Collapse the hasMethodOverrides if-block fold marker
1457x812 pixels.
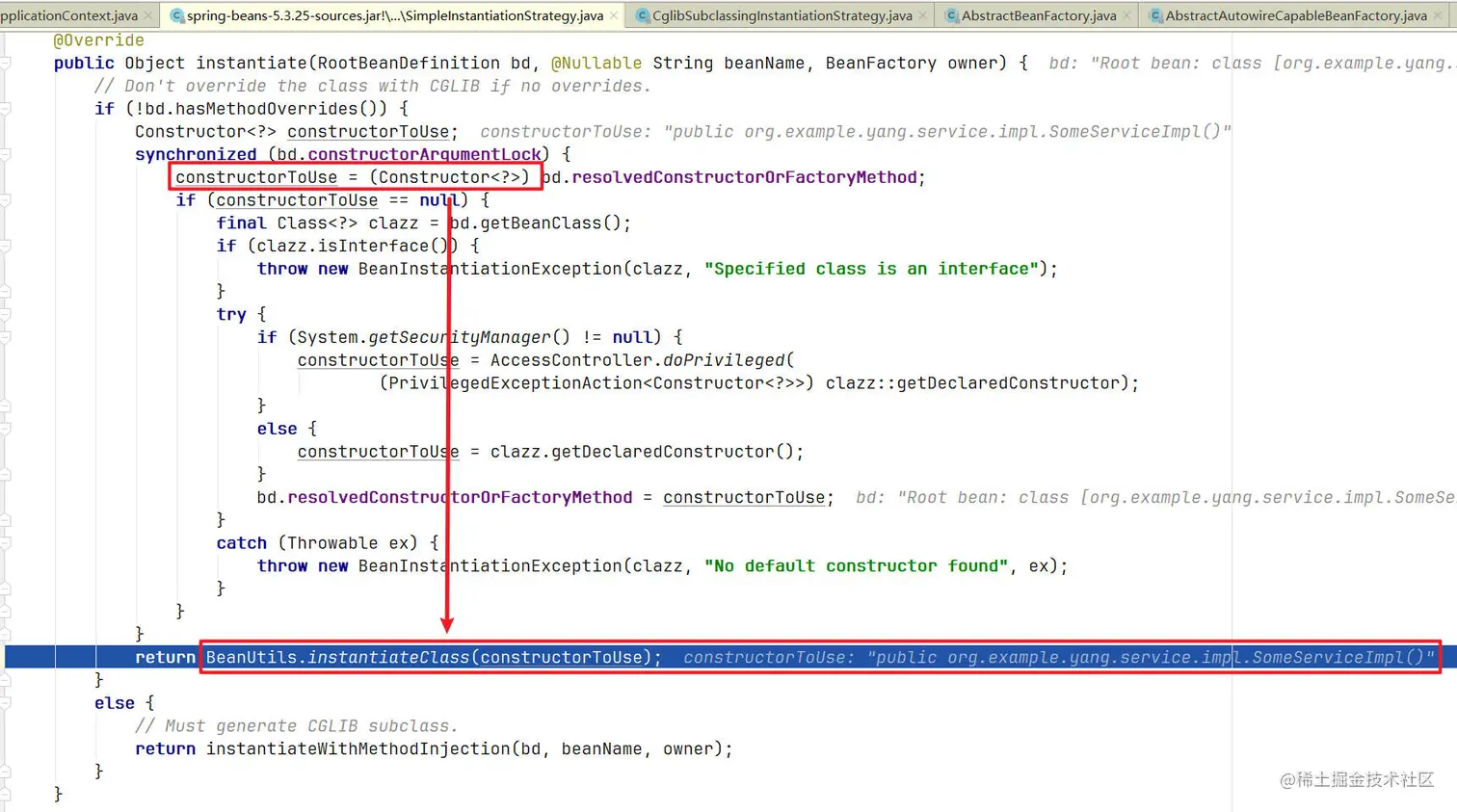pyautogui.click(x=5, y=109)
